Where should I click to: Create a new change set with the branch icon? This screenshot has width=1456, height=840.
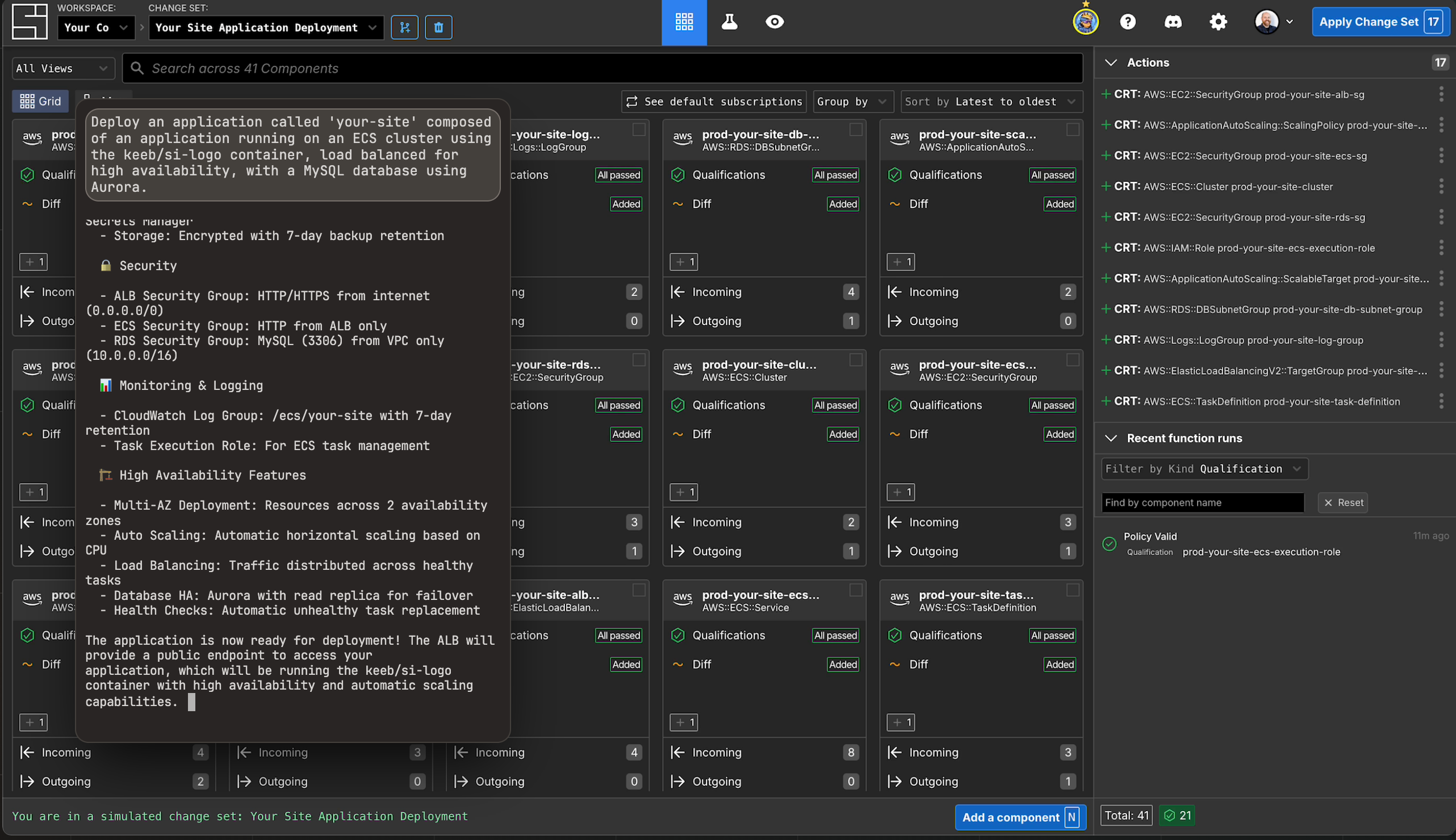coord(404,27)
